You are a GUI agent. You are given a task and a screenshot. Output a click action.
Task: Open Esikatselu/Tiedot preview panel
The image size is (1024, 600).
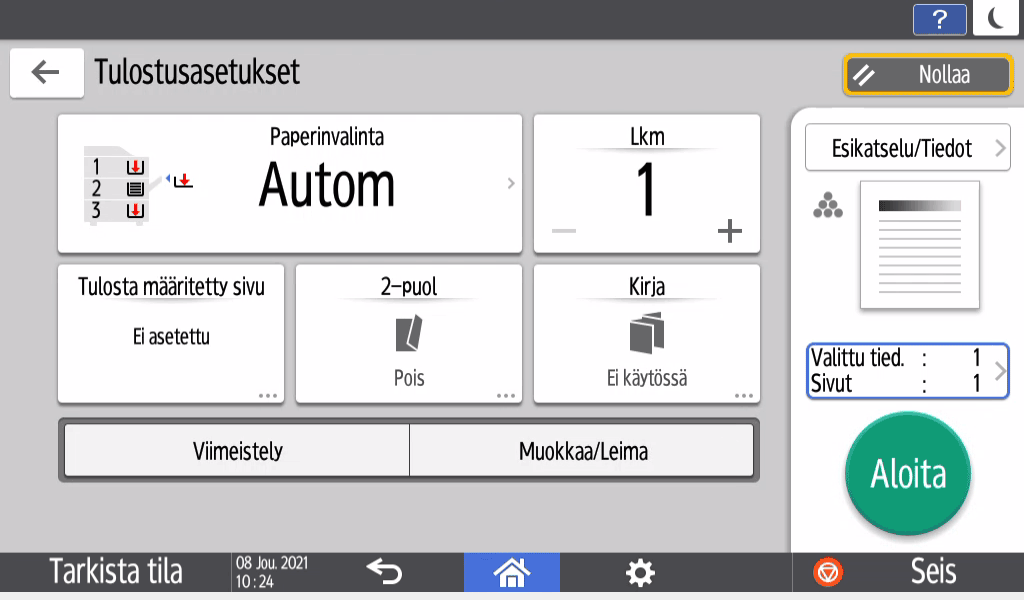(x=907, y=147)
